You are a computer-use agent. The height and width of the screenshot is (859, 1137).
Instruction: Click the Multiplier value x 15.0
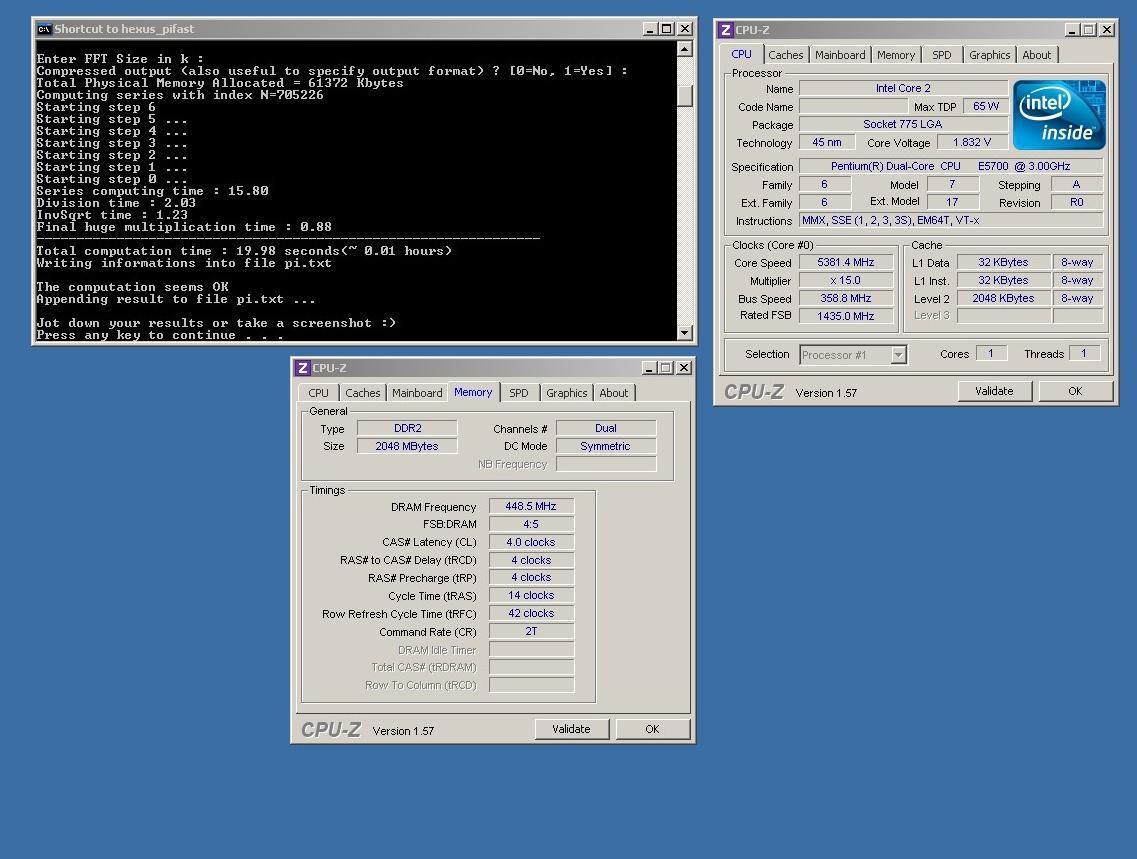pos(845,281)
